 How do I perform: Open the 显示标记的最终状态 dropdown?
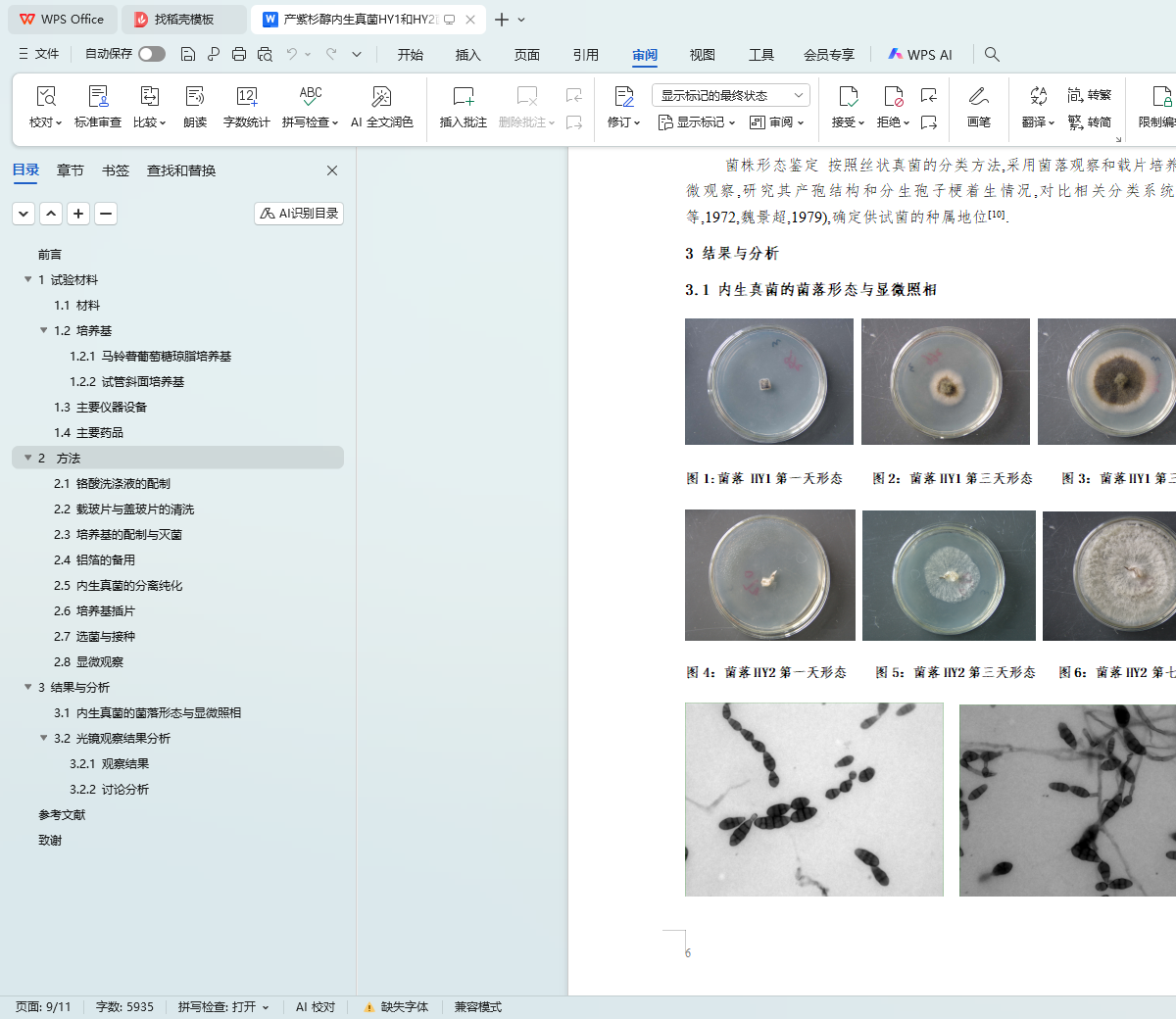pyautogui.click(x=731, y=95)
